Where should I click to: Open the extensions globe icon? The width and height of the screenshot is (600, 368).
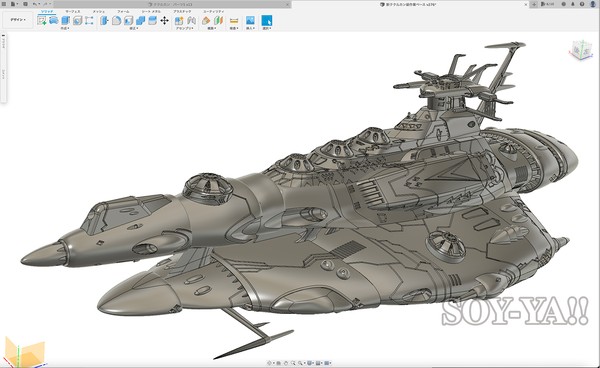564,4
